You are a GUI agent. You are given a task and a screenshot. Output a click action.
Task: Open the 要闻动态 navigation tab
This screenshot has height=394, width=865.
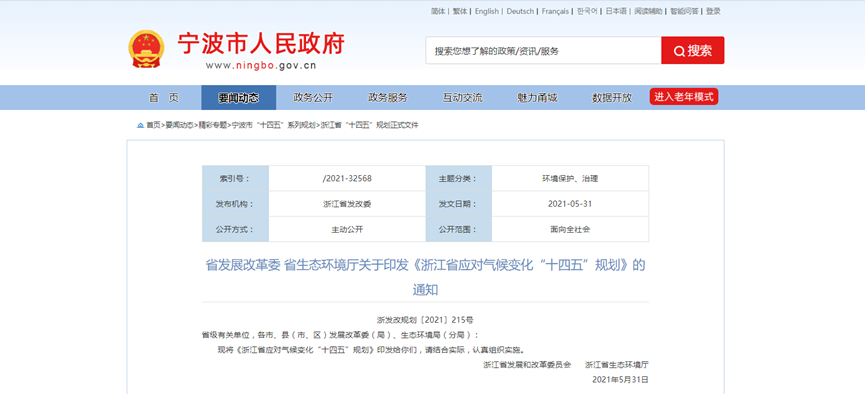click(x=238, y=98)
